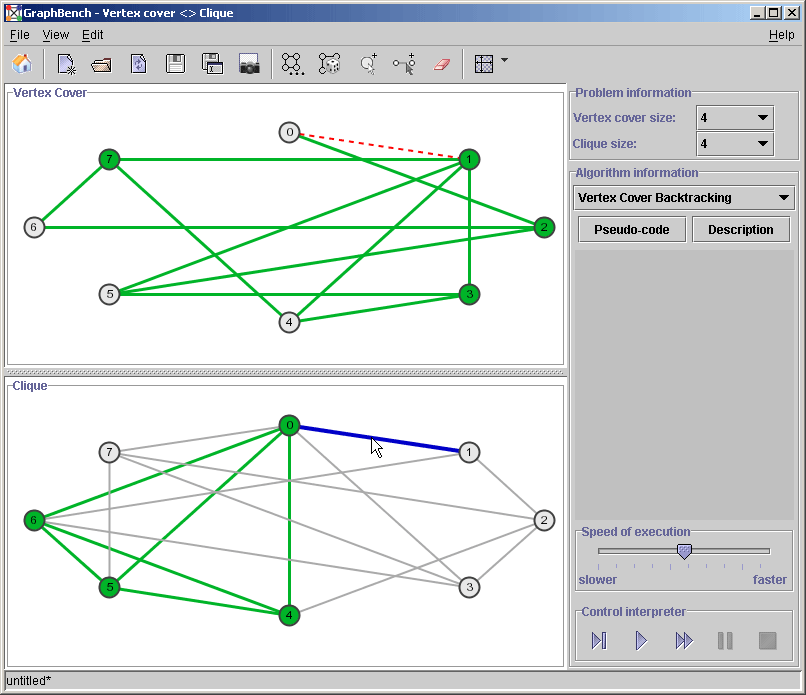The height and width of the screenshot is (695, 806).
Task: Open the Edit menu
Action: (93, 35)
